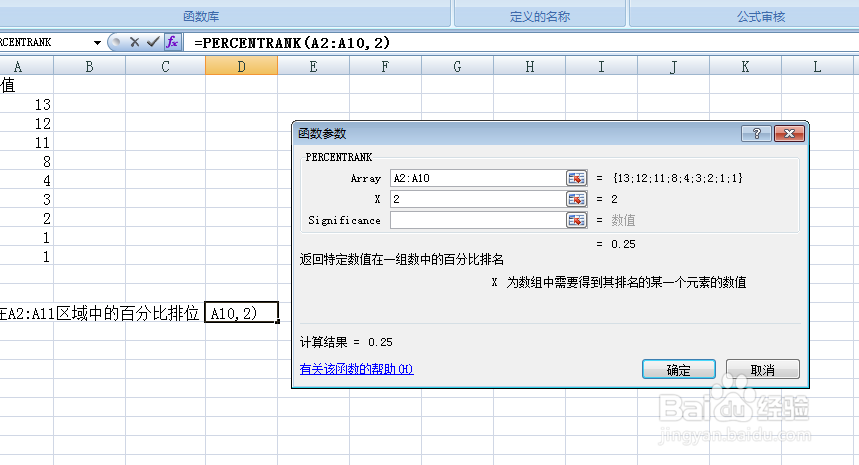This screenshot has height=465, width=859.
Task: Select the cell containing 3
Action: (x=26, y=199)
